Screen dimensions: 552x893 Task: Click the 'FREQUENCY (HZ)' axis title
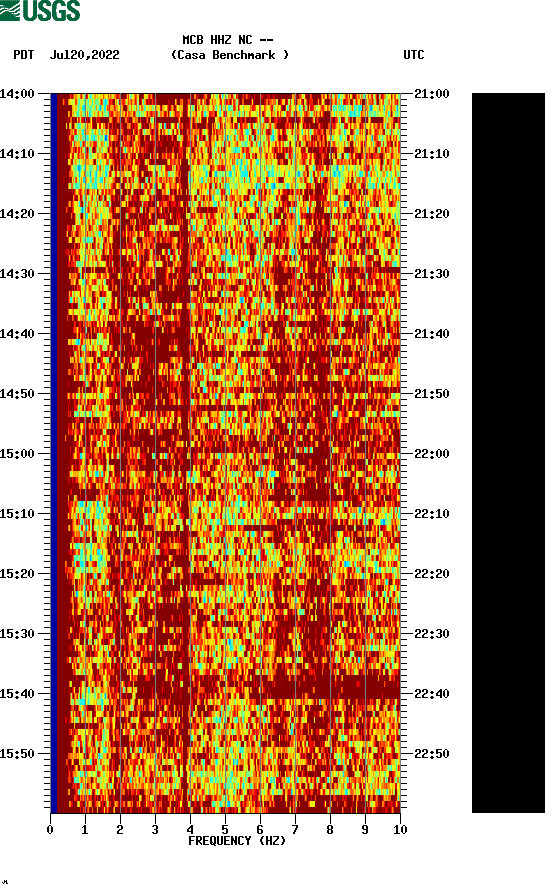coord(237,841)
